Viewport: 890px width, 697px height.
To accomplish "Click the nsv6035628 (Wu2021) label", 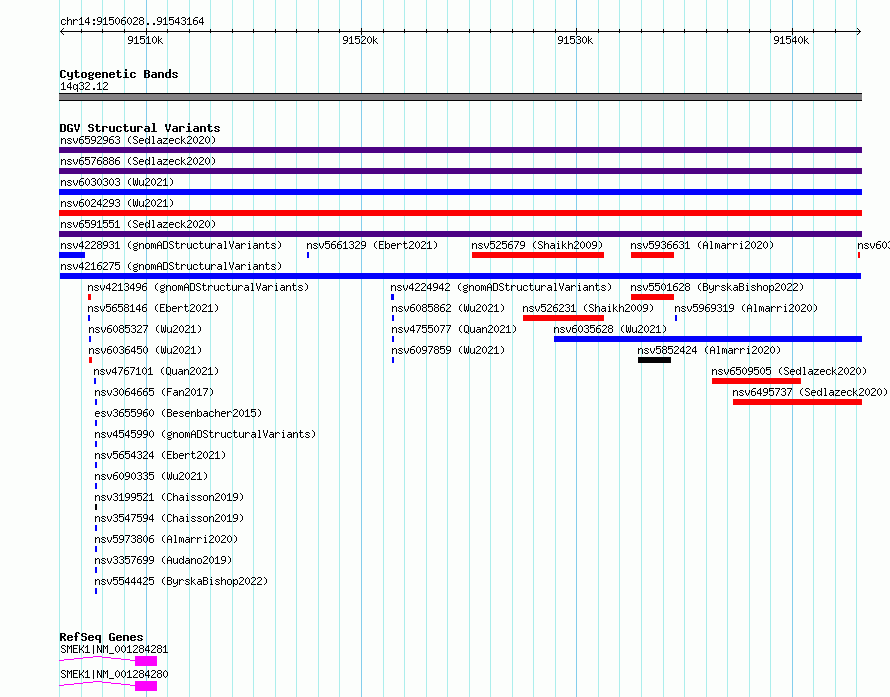I will (x=610, y=329).
